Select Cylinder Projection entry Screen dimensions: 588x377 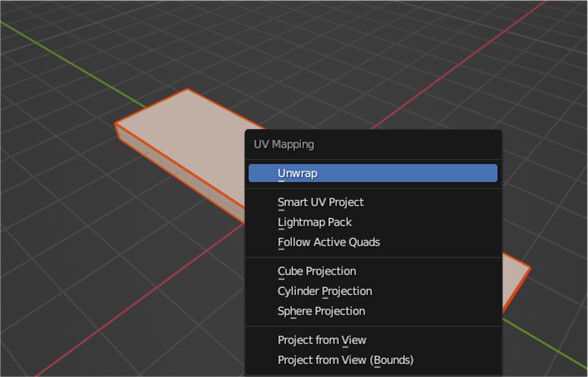click(373, 291)
